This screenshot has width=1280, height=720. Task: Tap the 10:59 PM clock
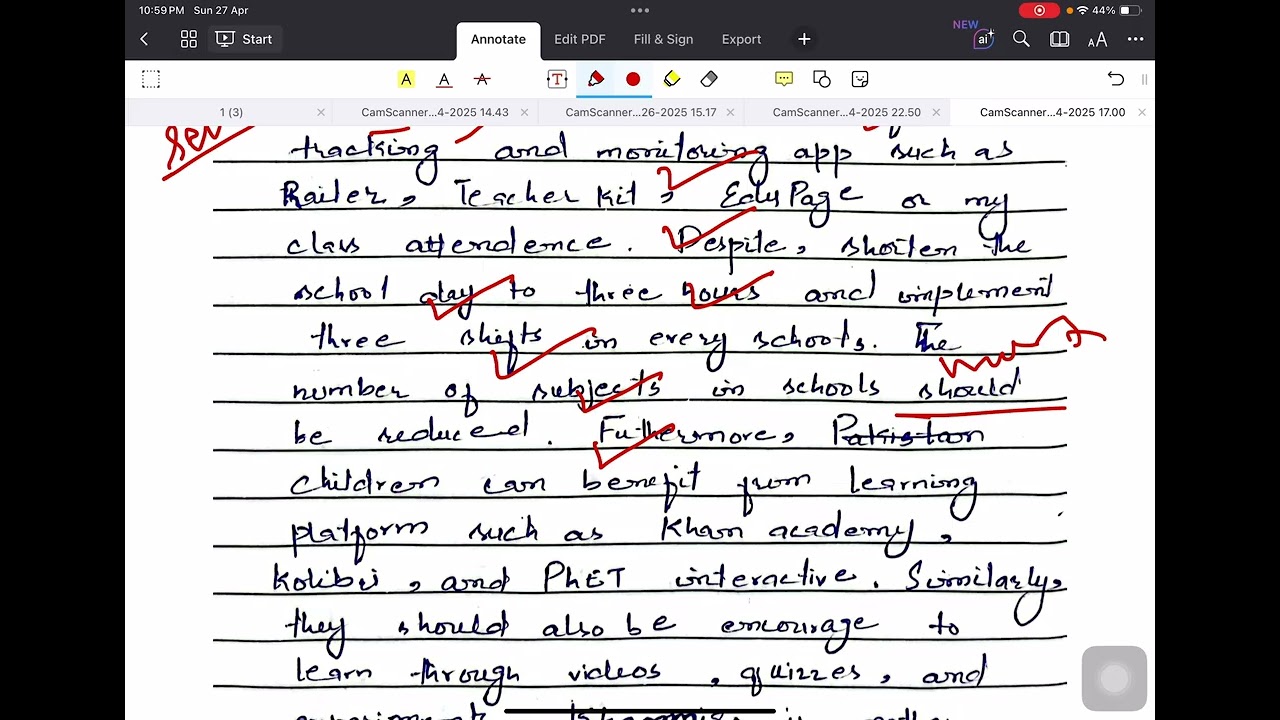pyautogui.click(x=162, y=10)
